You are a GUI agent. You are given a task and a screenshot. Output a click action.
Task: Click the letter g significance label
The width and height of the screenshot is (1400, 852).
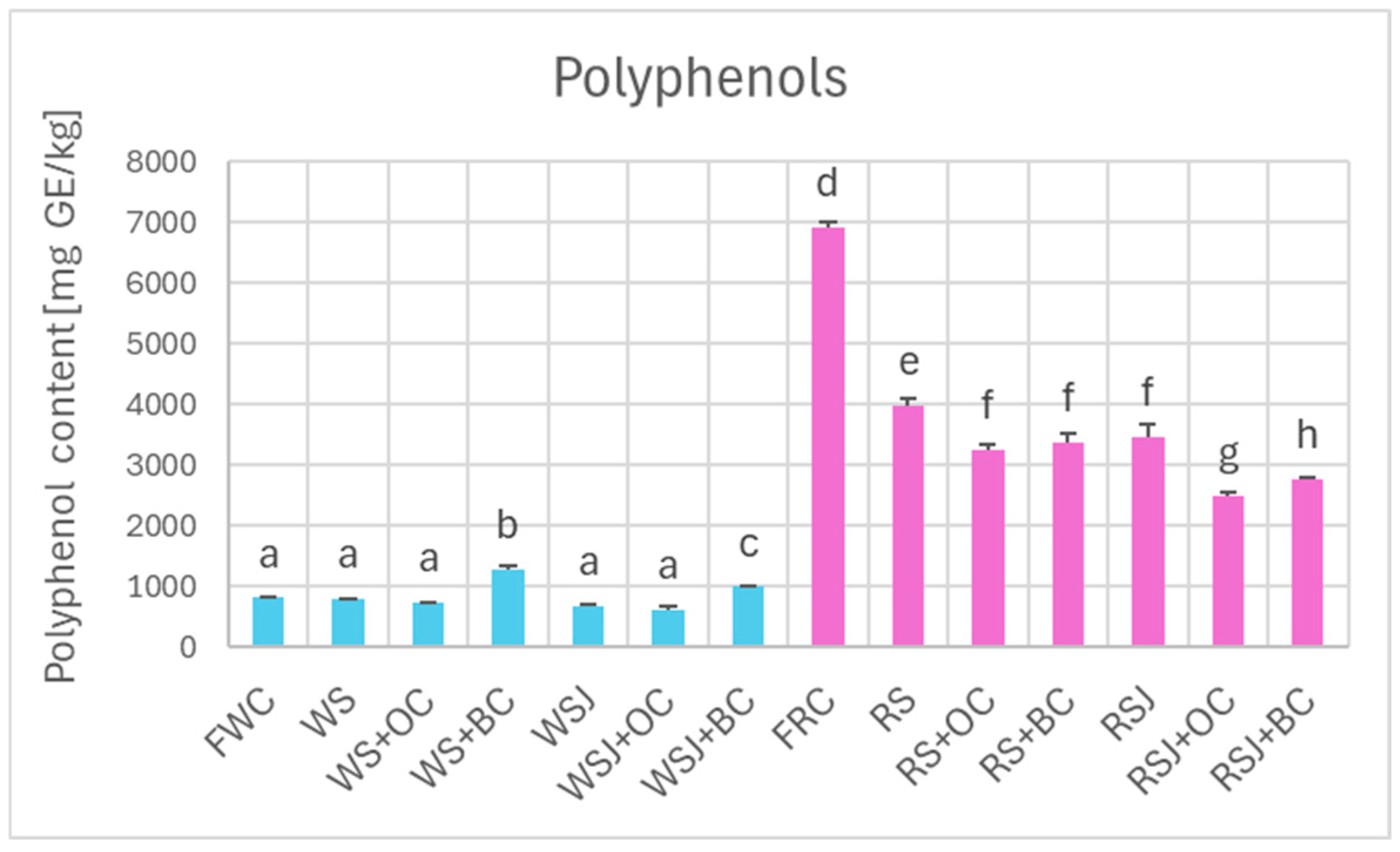pyautogui.click(x=1229, y=456)
